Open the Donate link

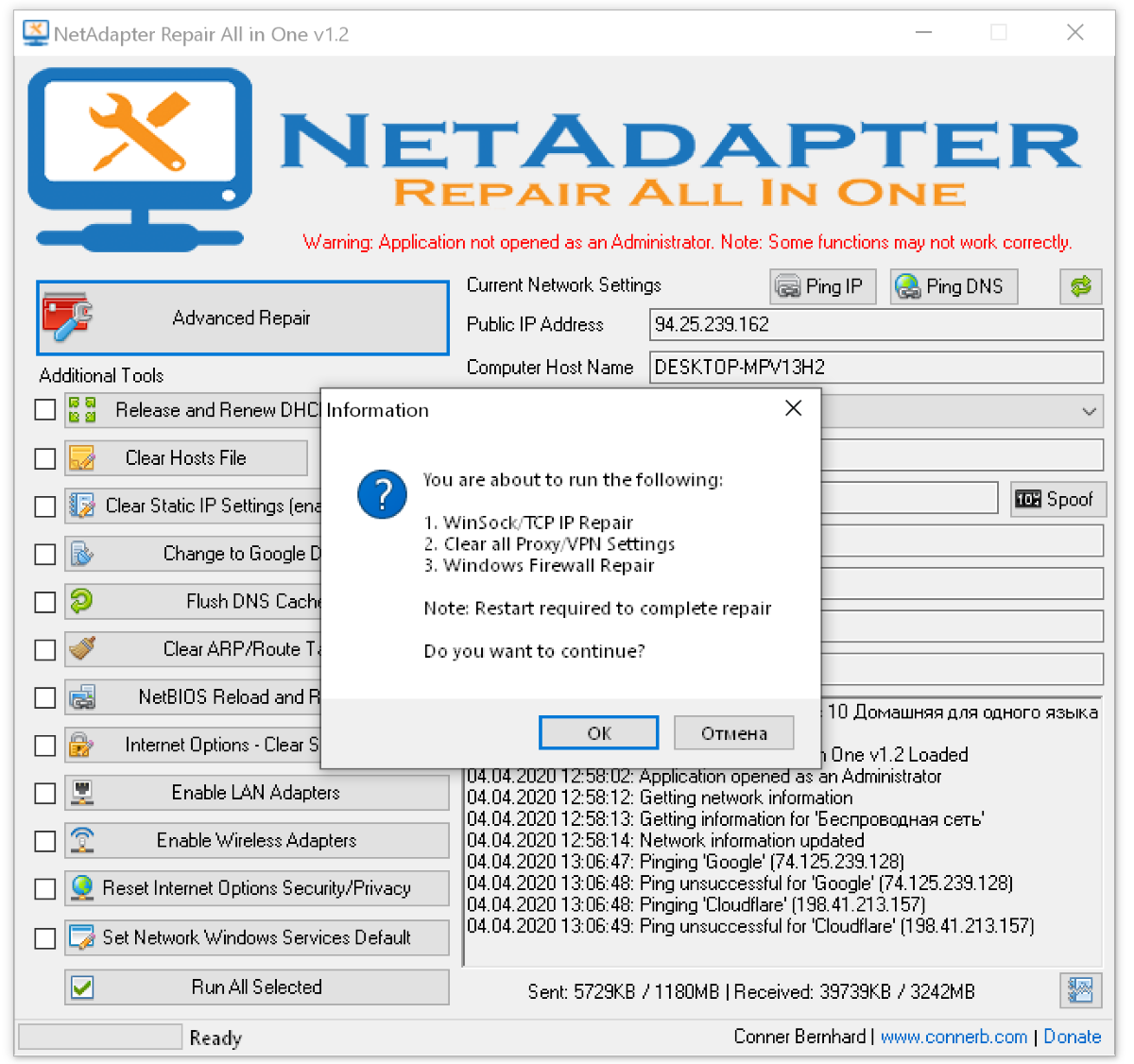click(x=1073, y=1037)
